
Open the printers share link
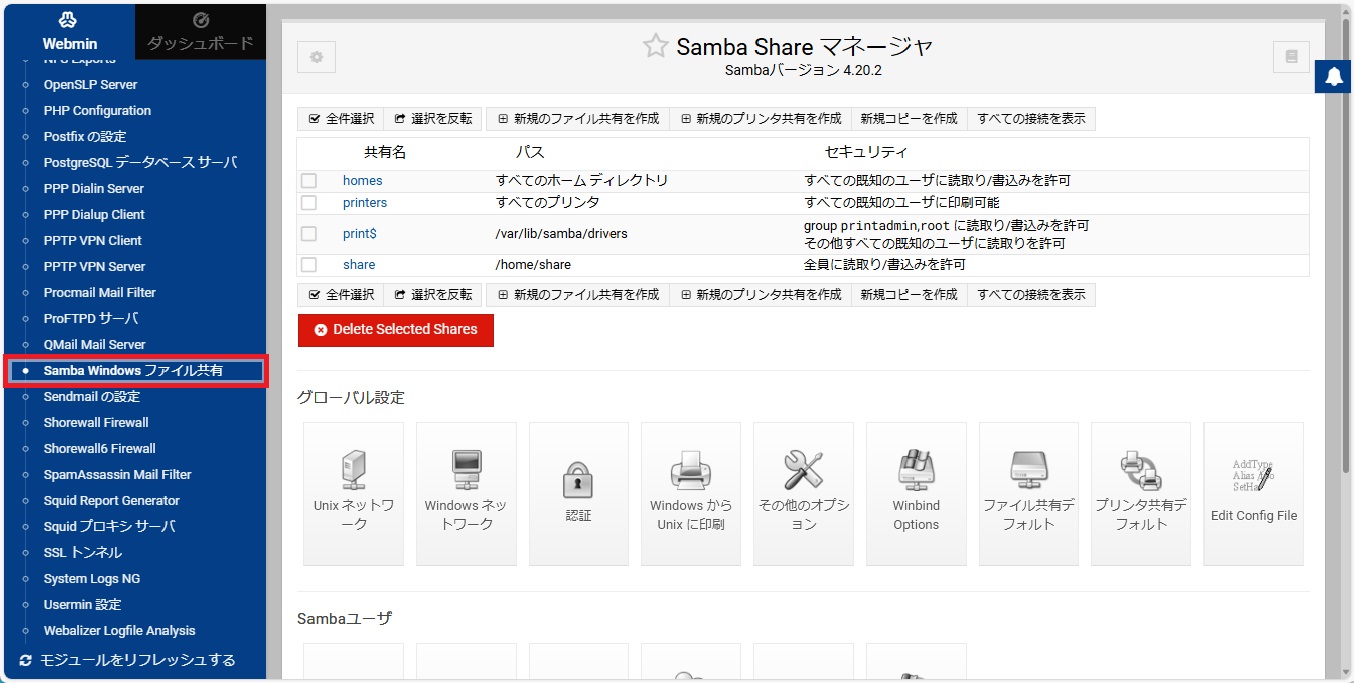coord(365,203)
